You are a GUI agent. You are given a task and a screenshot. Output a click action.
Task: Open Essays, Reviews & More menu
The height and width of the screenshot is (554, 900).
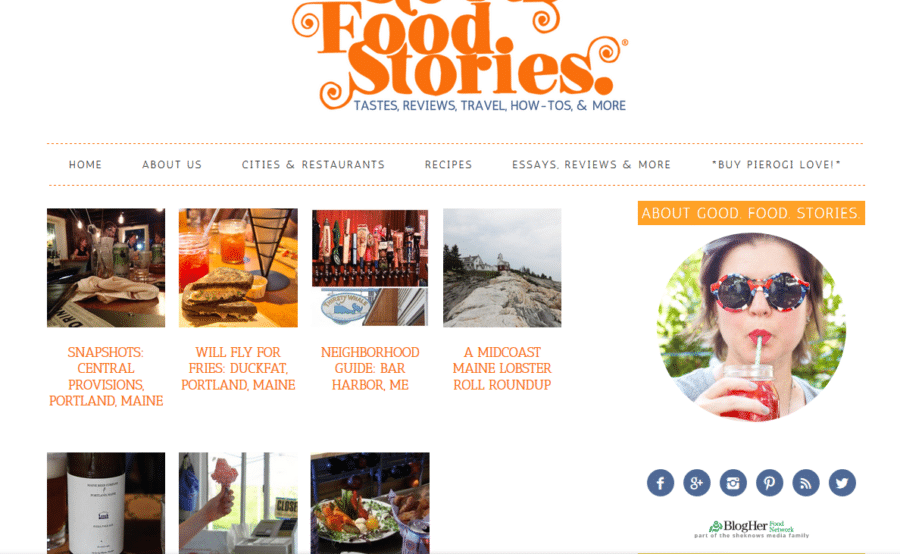[592, 165]
